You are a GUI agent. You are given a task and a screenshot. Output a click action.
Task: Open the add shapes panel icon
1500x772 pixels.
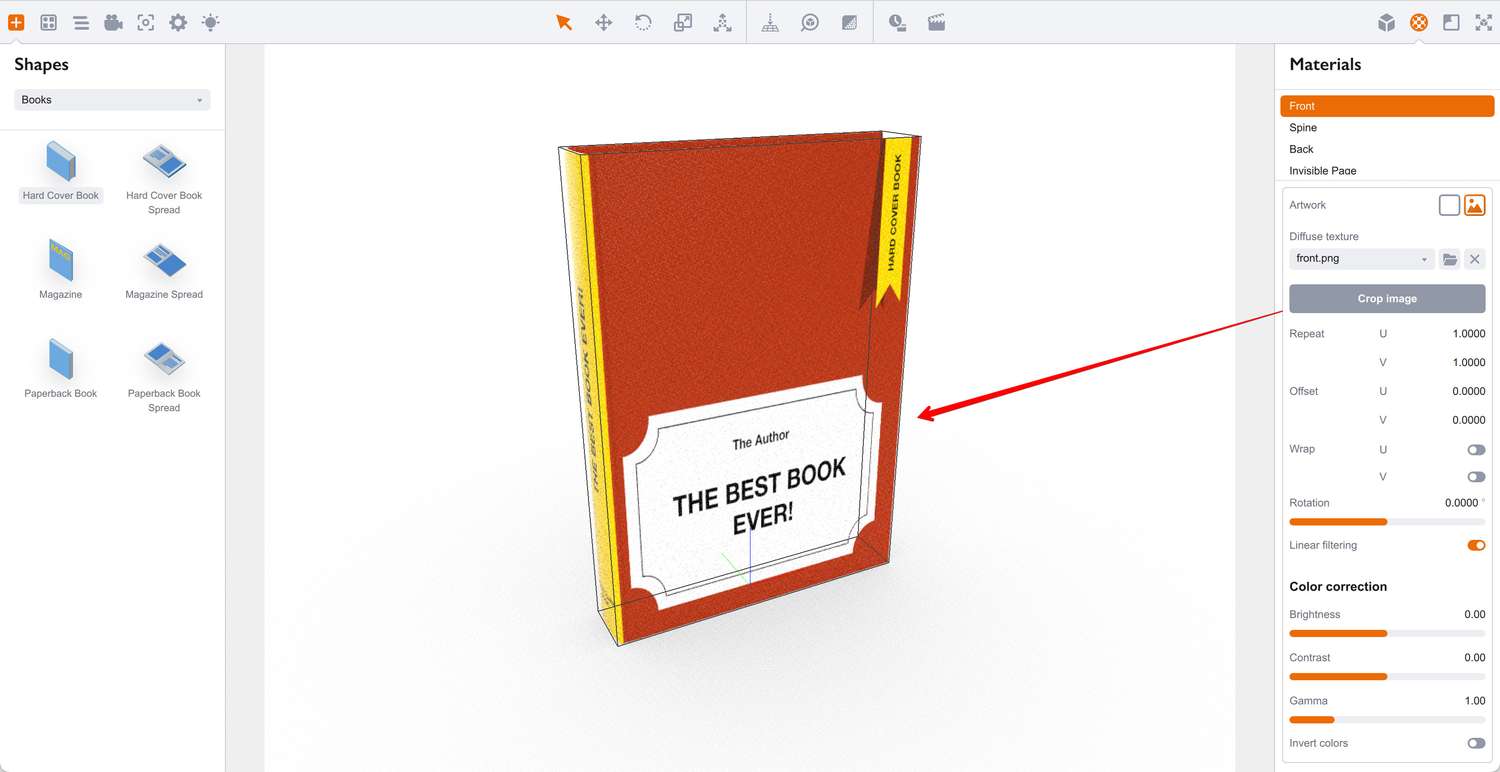tap(16, 22)
